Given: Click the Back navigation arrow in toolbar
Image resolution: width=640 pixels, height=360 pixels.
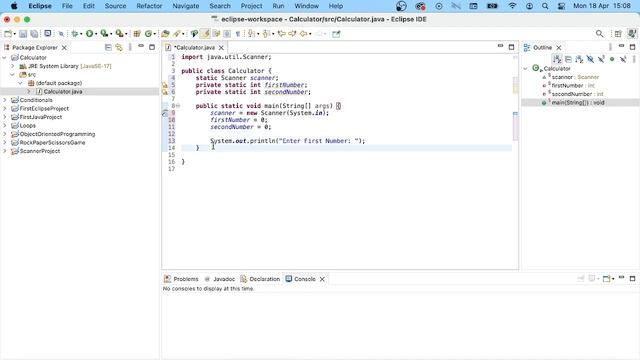Looking at the screenshot, I should point(303,34).
